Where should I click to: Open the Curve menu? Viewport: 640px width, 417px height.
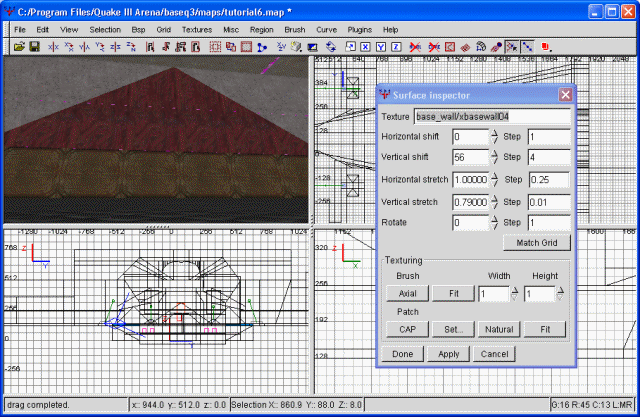coord(327,30)
